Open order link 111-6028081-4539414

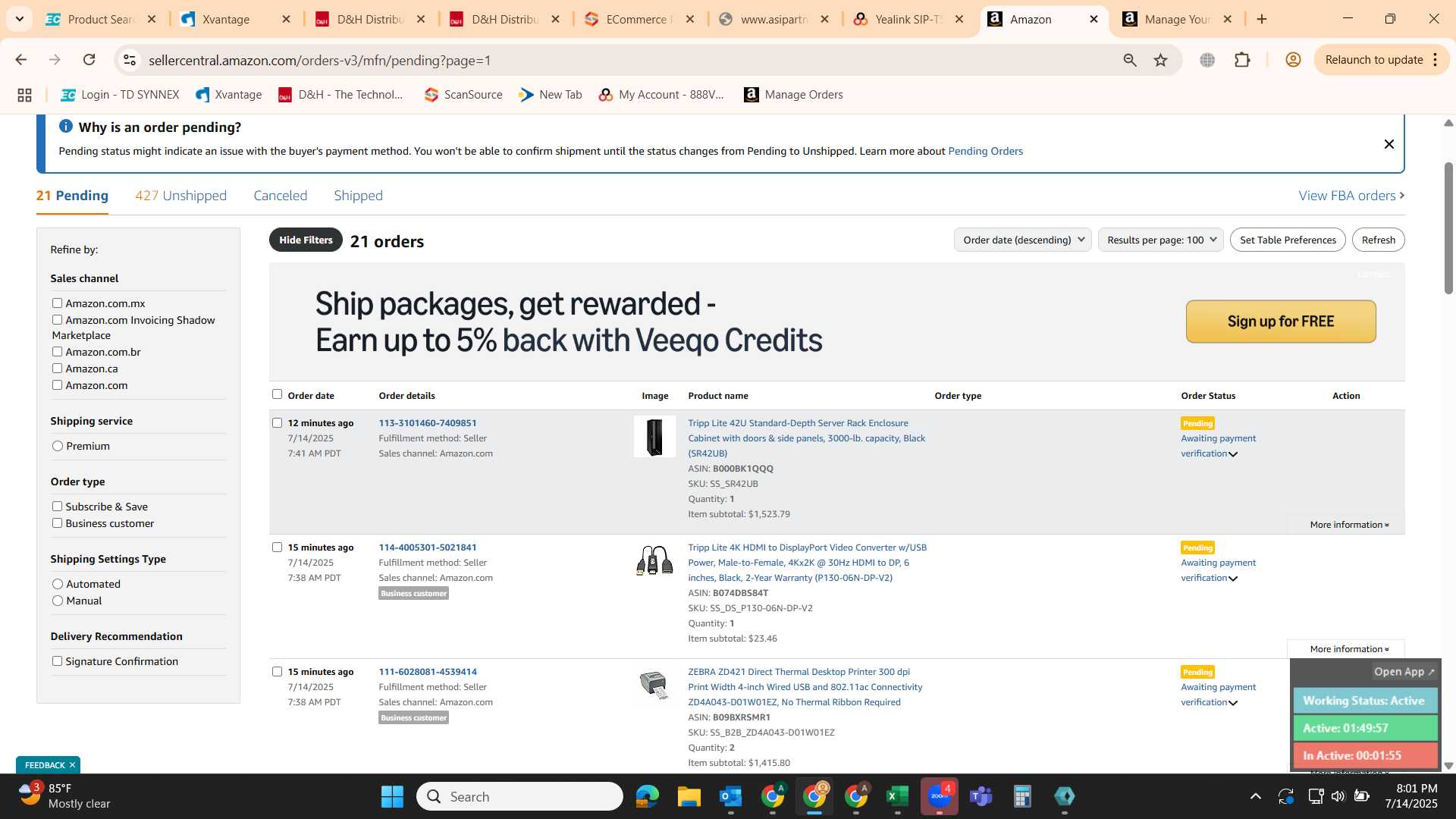[428, 672]
